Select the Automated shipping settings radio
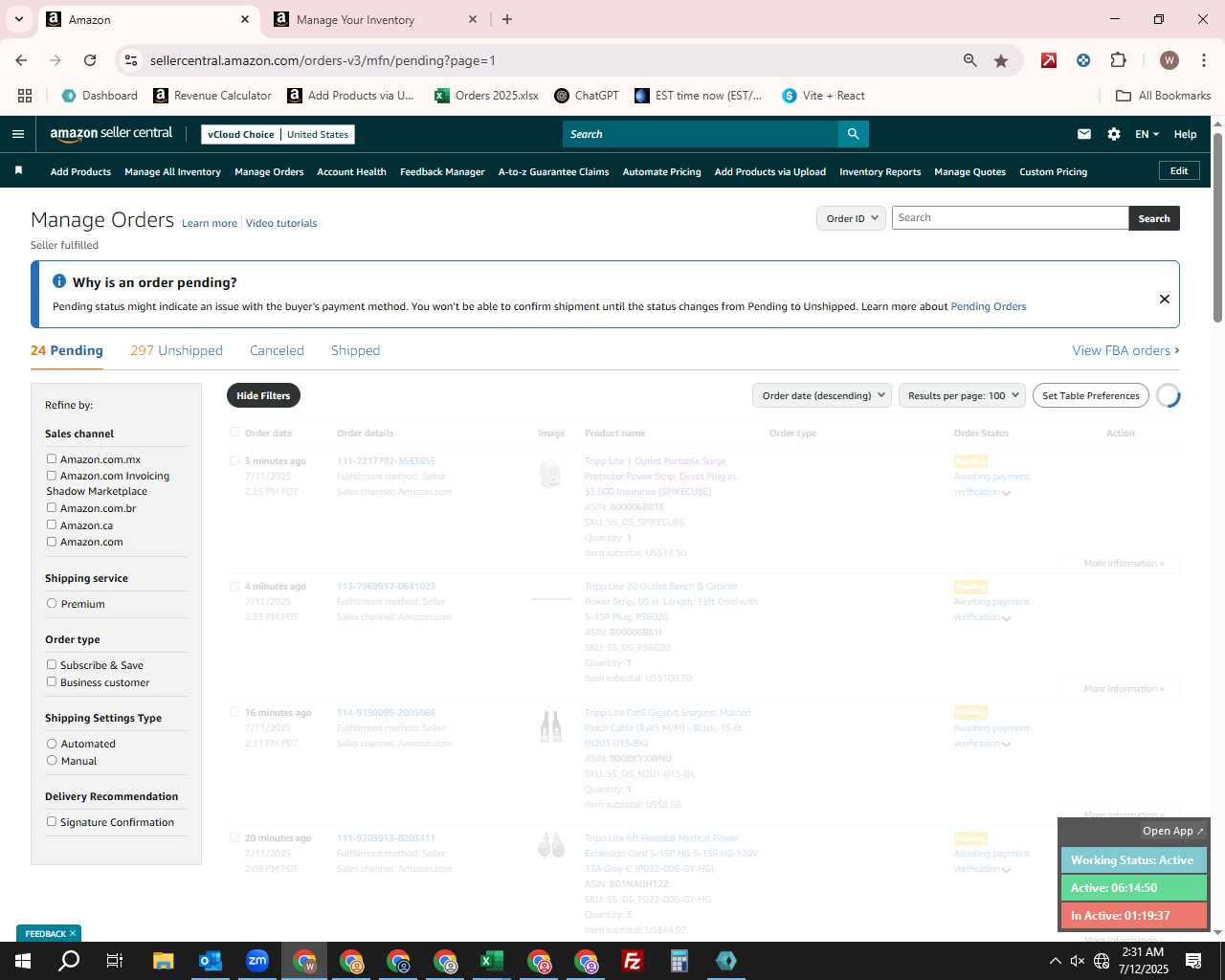The height and width of the screenshot is (980, 1225). 52,743
